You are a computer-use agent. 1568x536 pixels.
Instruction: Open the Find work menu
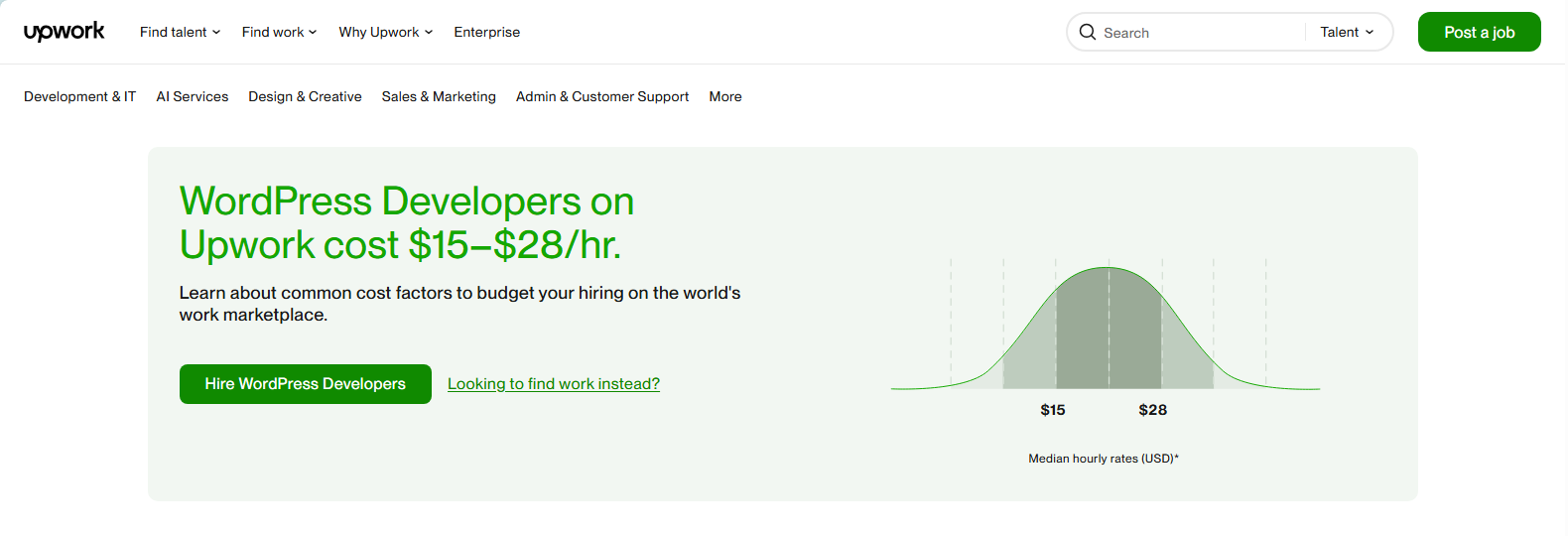click(x=280, y=32)
